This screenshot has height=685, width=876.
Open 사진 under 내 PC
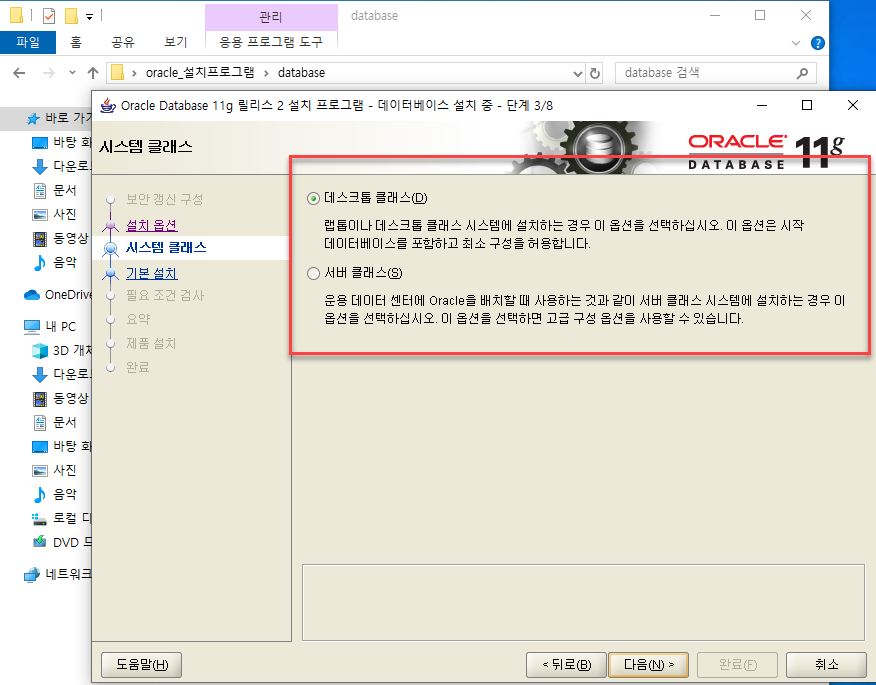tap(54, 470)
